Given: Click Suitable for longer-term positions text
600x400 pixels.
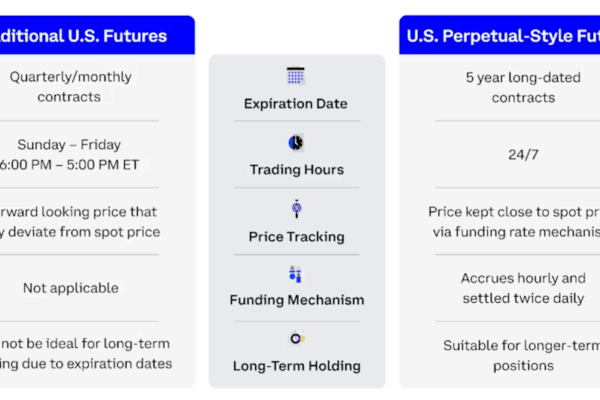Looking at the screenshot, I should pos(522,356).
